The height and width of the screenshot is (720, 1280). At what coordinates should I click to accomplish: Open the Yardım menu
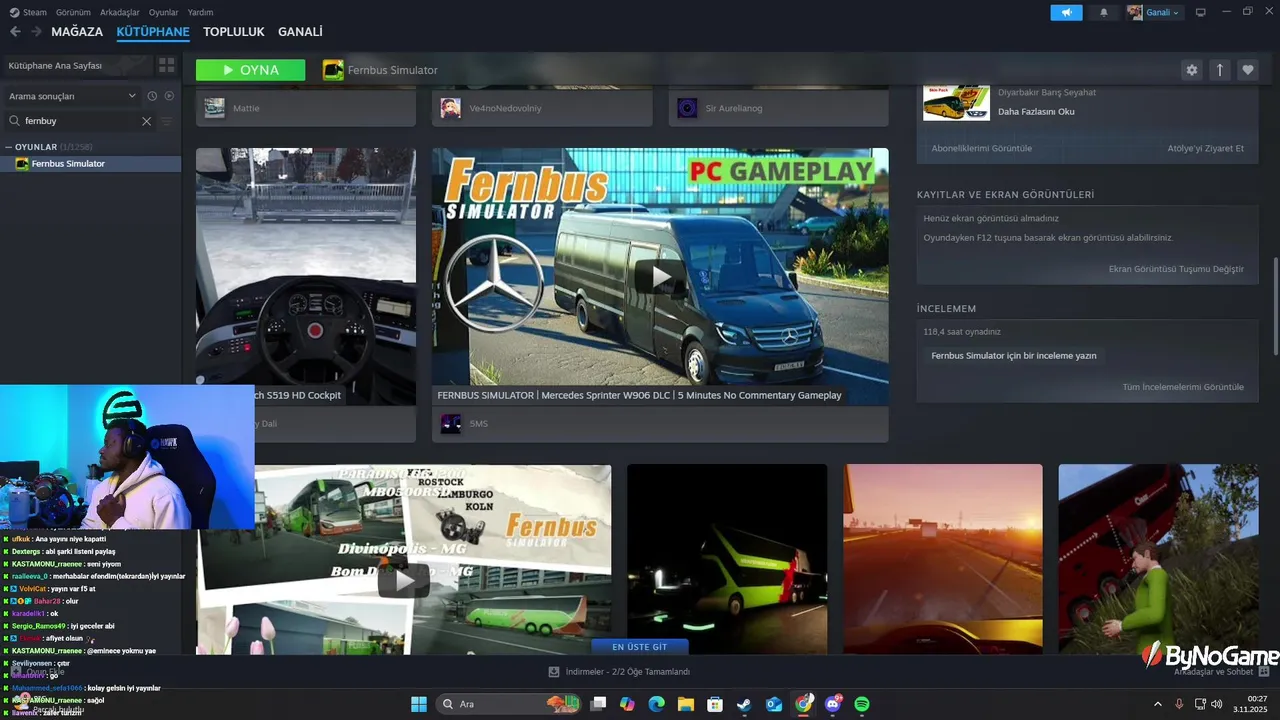201,12
